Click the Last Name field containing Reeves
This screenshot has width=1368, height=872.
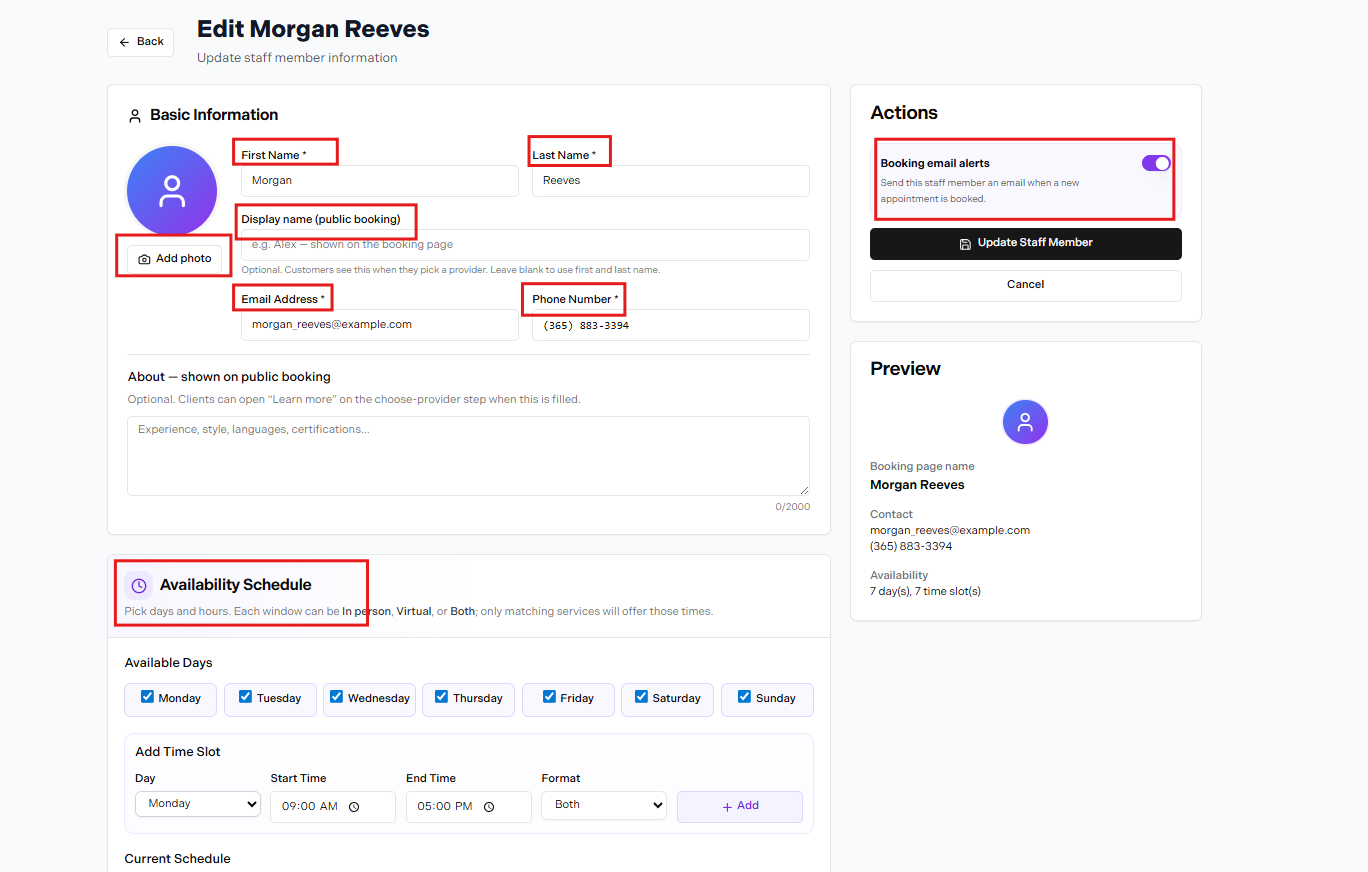[671, 181]
